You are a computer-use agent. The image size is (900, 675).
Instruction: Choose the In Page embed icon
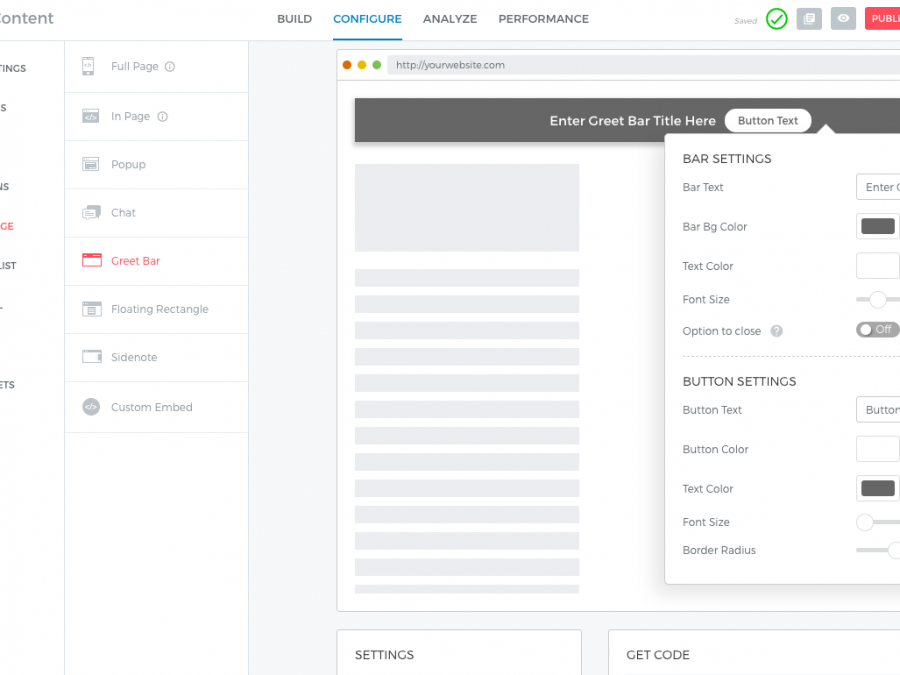pyautogui.click(x=90, y=116)
